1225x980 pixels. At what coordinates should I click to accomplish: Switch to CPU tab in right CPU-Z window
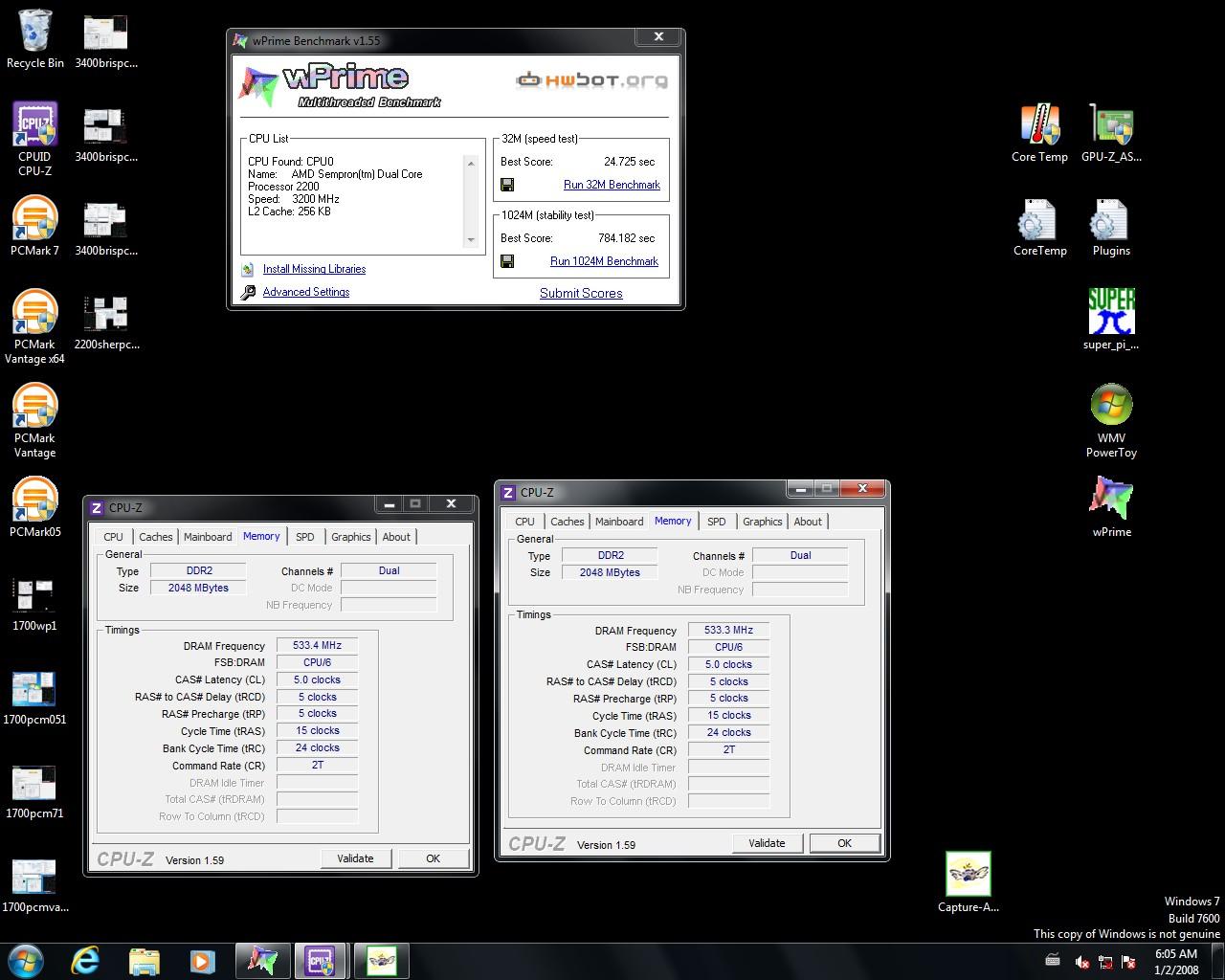click(524, 522)
